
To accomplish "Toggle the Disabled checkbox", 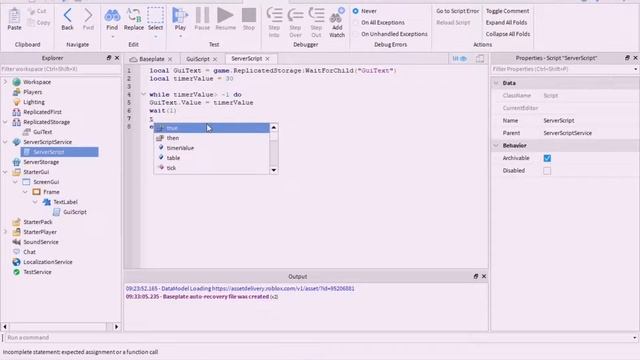I will 547,171.
